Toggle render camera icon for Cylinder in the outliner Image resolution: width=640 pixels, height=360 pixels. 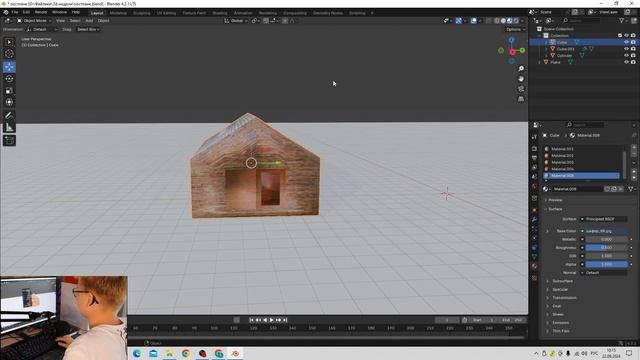(x=633, y=55)
